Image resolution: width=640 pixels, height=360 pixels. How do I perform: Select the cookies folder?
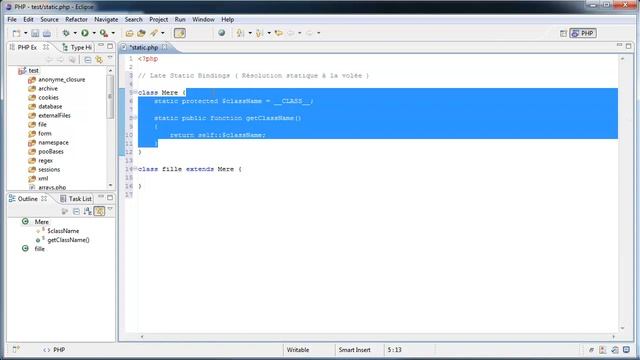click(44, 98)
